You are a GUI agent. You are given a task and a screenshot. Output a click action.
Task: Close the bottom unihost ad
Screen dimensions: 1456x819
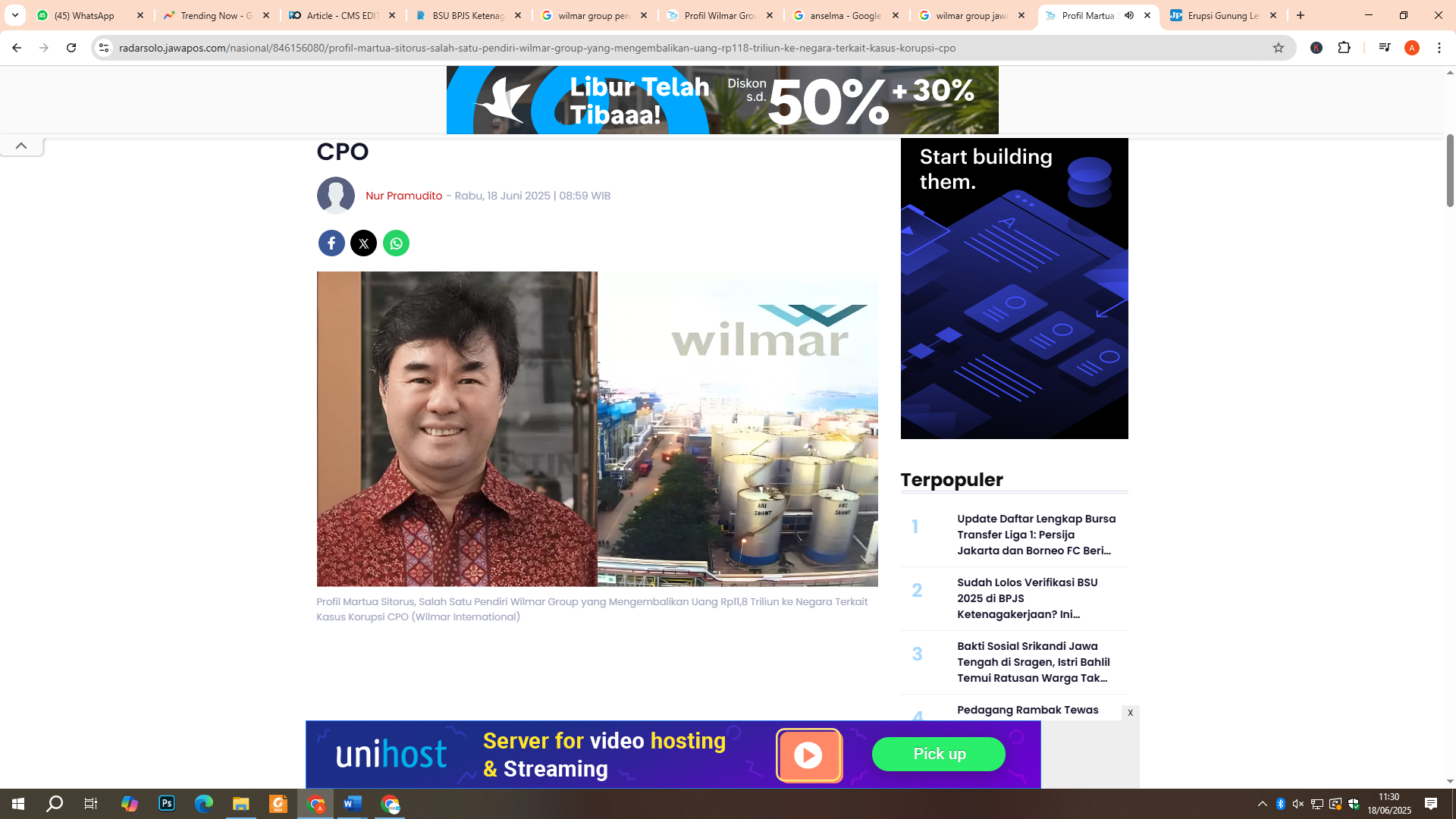(1130, 713)
